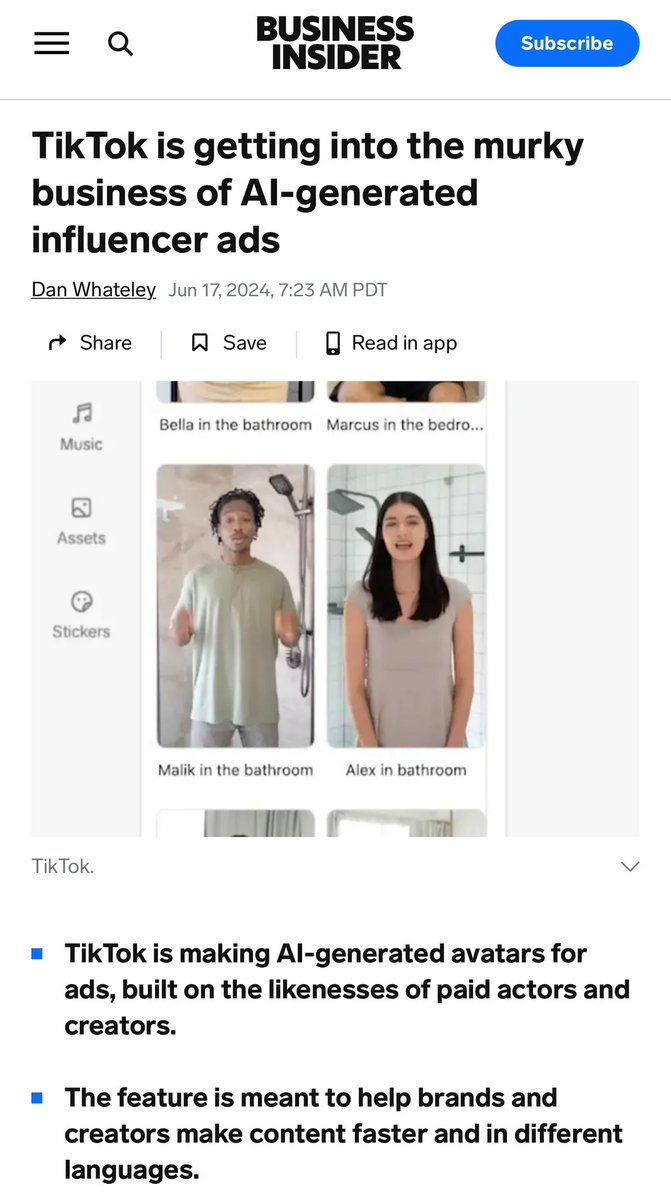The height and width of the screenshot is (1199, 671).
Task: Expand the image caption chevron
Action: tap(630, 866)
